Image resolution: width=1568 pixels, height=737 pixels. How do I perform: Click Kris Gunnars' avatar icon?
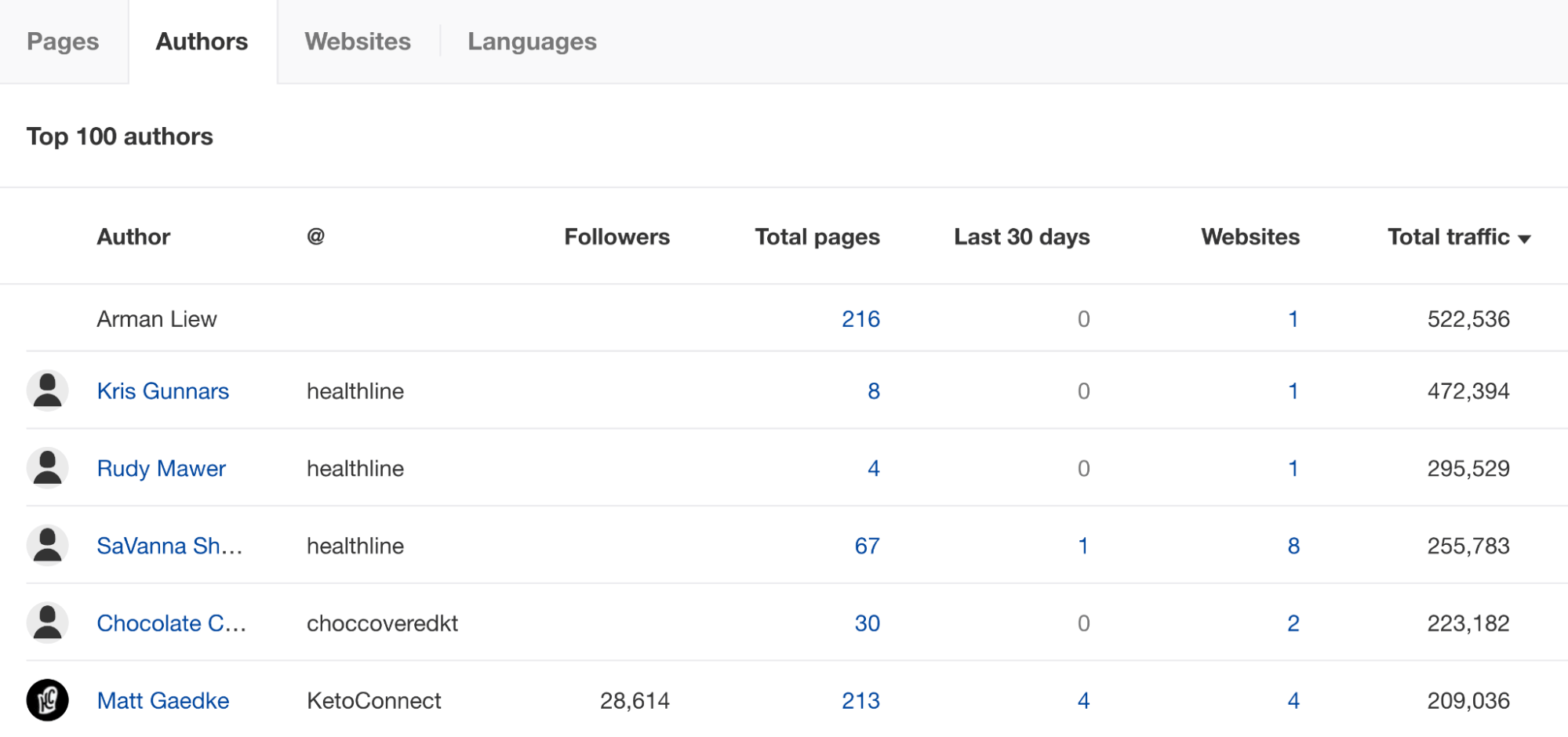[47, 390]
